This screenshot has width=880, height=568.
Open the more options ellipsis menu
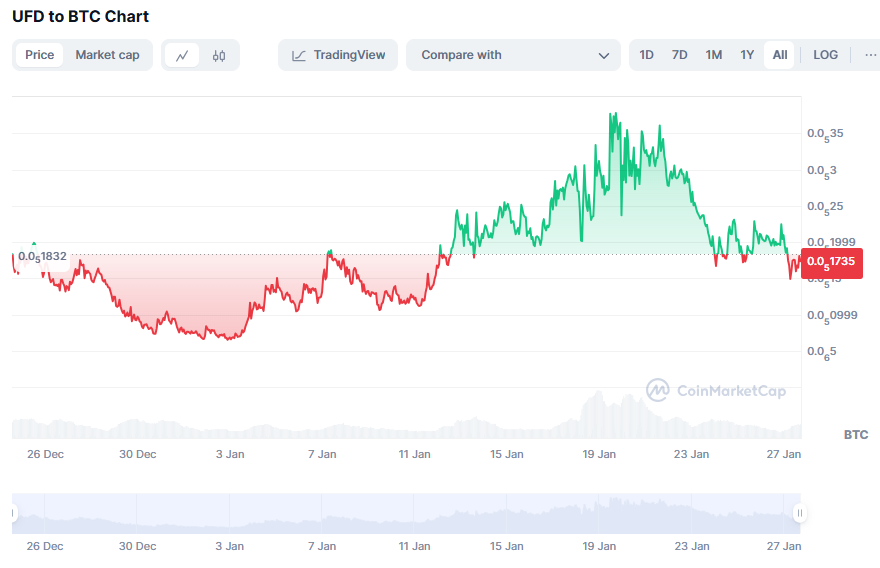point(870,55)
